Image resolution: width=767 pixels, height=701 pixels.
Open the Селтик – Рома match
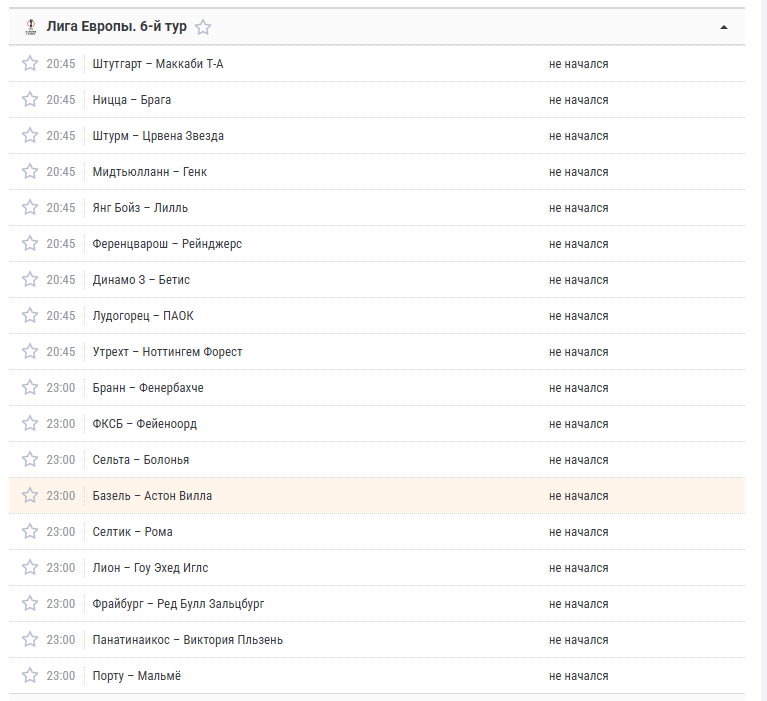(132, 532)
